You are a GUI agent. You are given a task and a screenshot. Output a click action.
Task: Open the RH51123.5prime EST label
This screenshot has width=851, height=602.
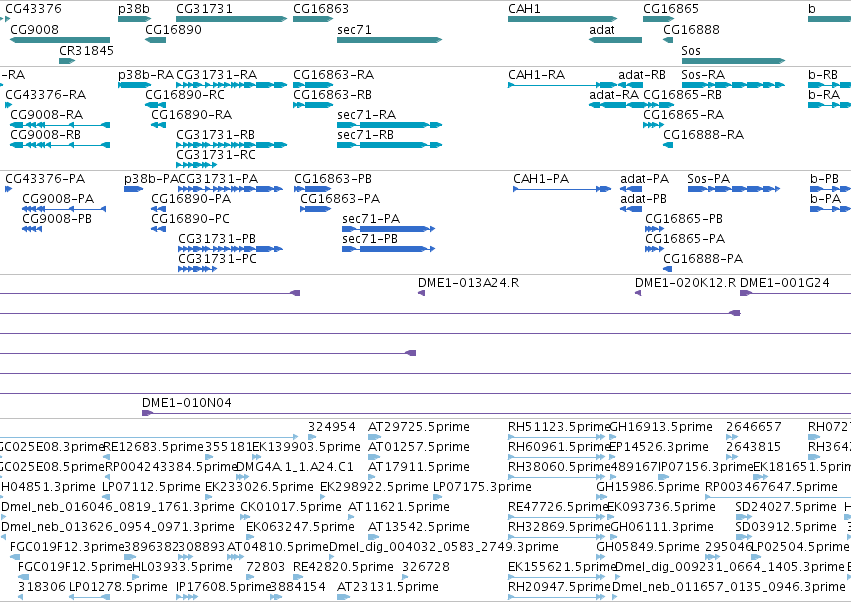click(x=559, y=427)
